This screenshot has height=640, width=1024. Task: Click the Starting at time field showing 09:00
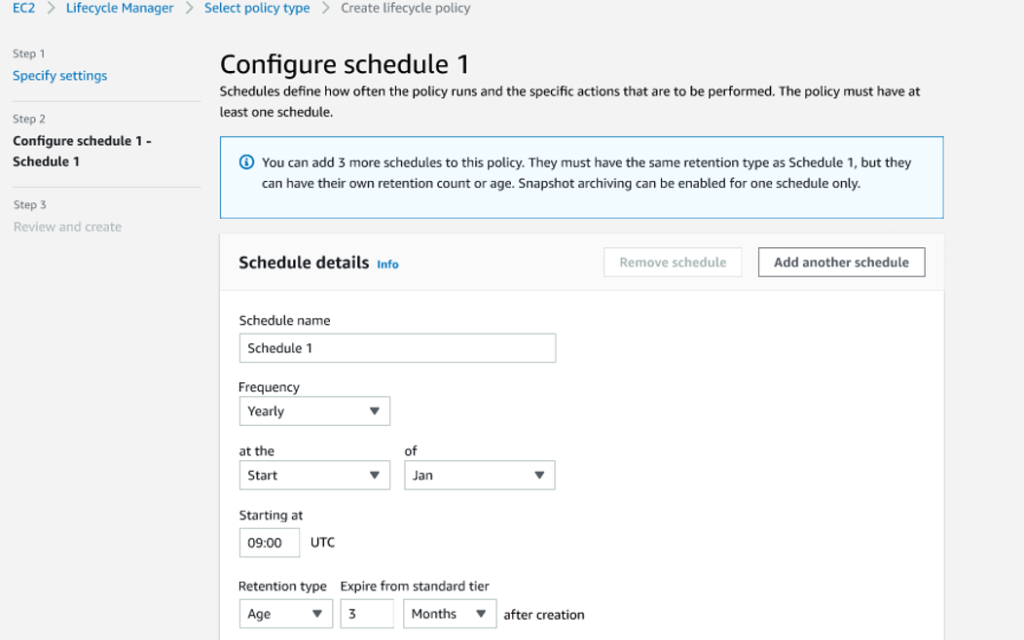click(269, 542)
